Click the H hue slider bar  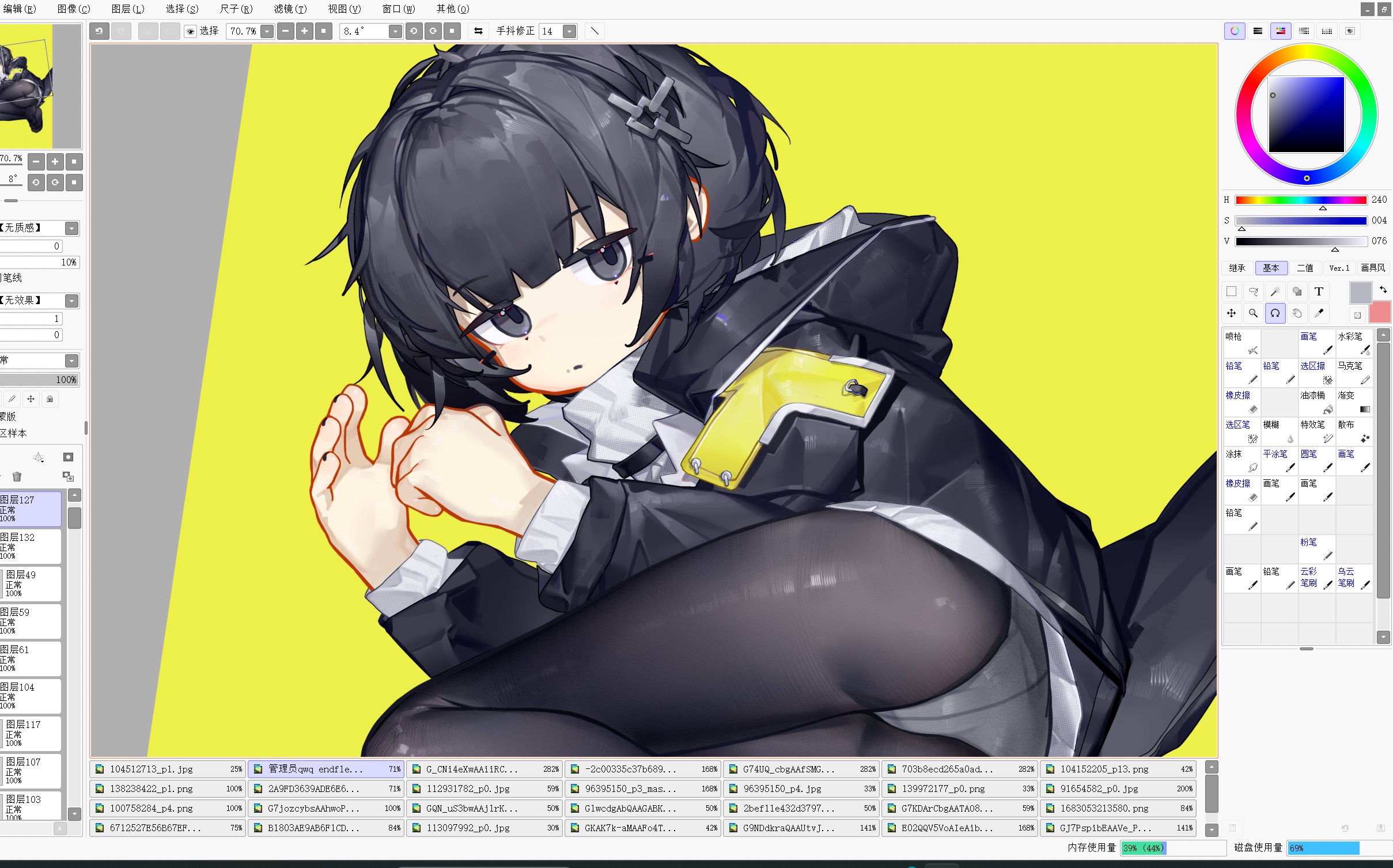[1300, 200]
